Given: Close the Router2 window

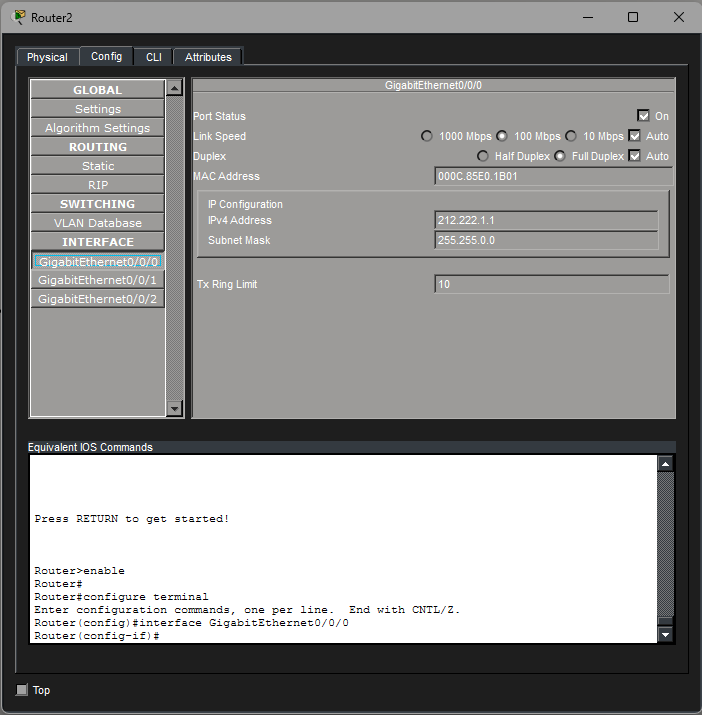Looking at the screenshot, I should pyautogui.click(x=679, y=18).
